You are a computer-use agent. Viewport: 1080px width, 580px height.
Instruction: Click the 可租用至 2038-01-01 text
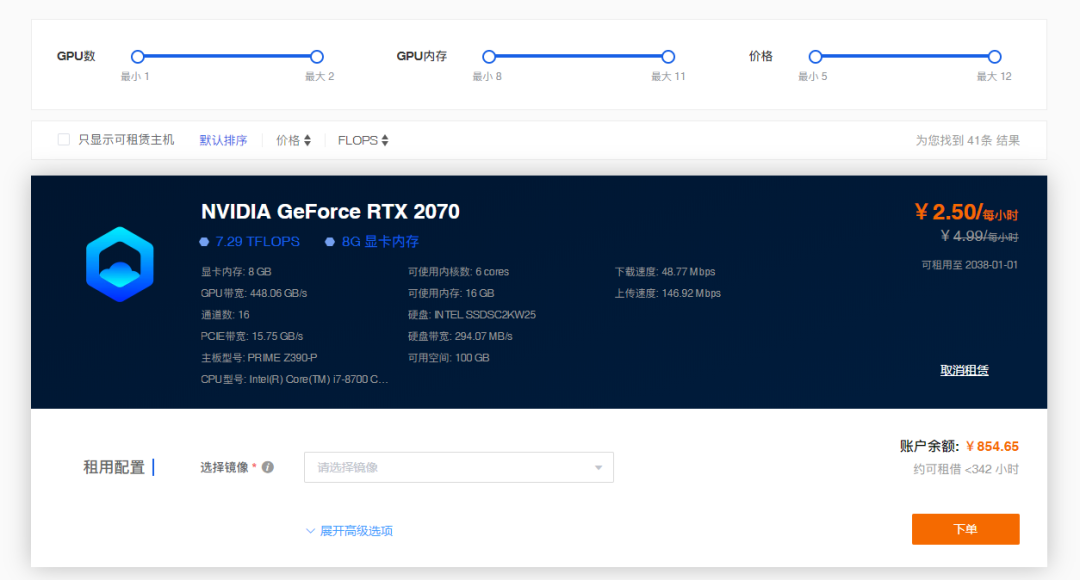pos(970,265)
